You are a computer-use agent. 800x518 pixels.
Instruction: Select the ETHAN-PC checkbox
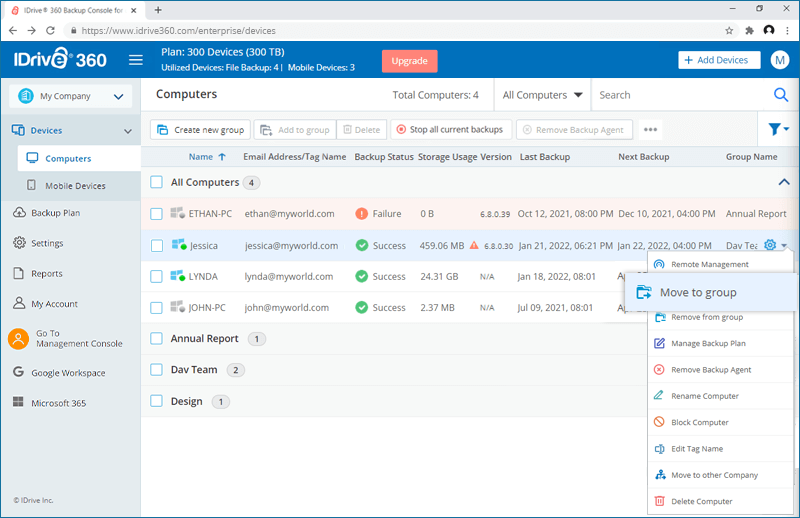coord(157,214)
